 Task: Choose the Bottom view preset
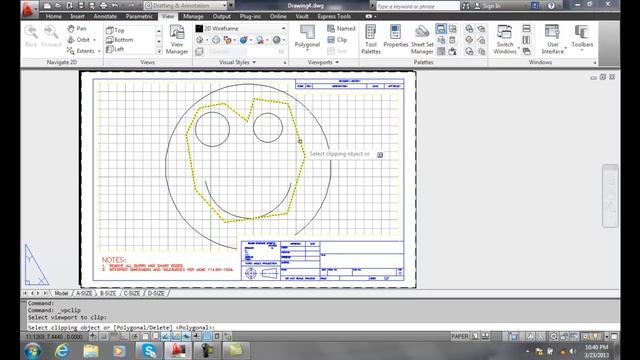[120, 40]
